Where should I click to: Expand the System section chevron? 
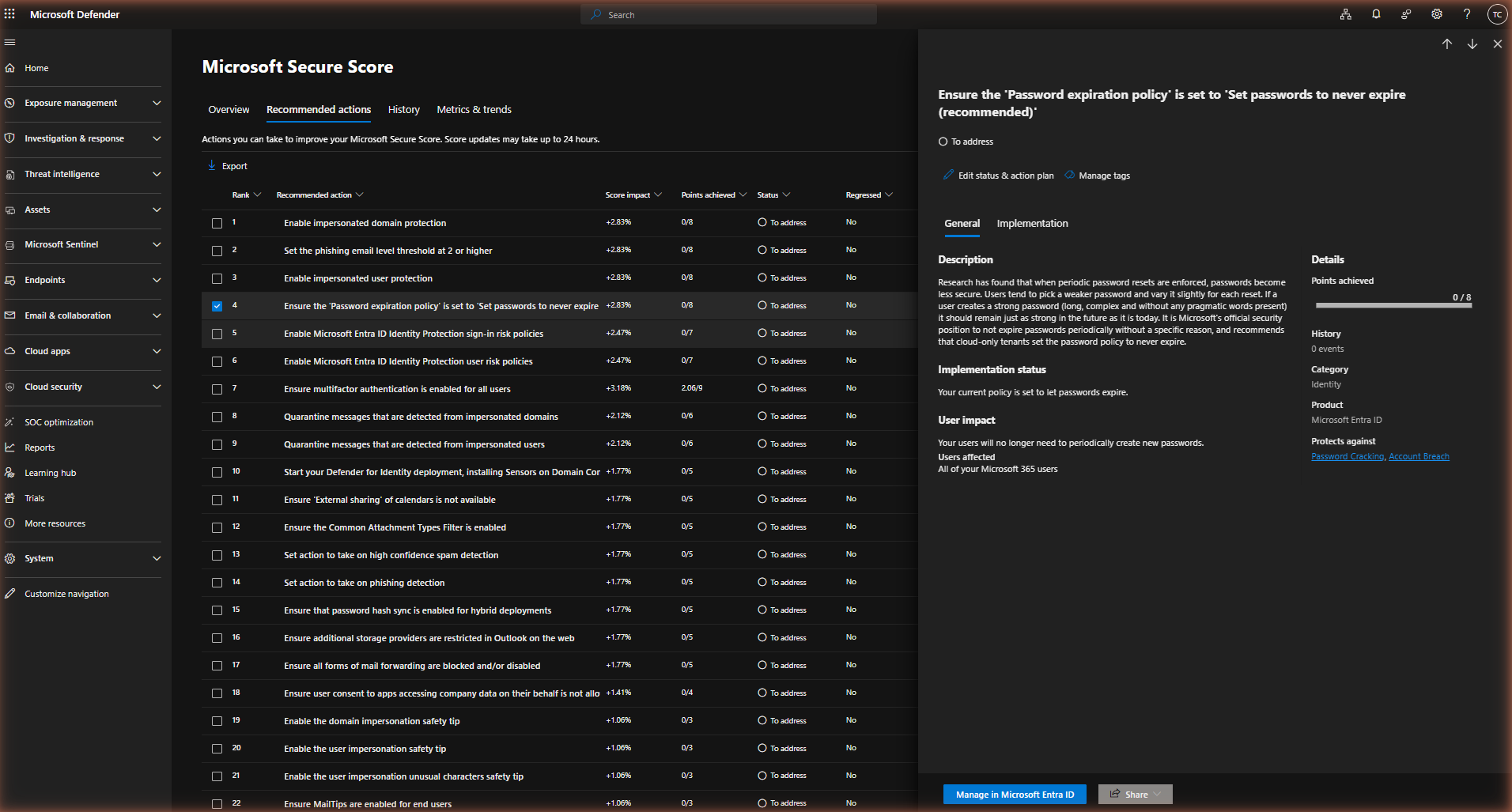(157, 558)
